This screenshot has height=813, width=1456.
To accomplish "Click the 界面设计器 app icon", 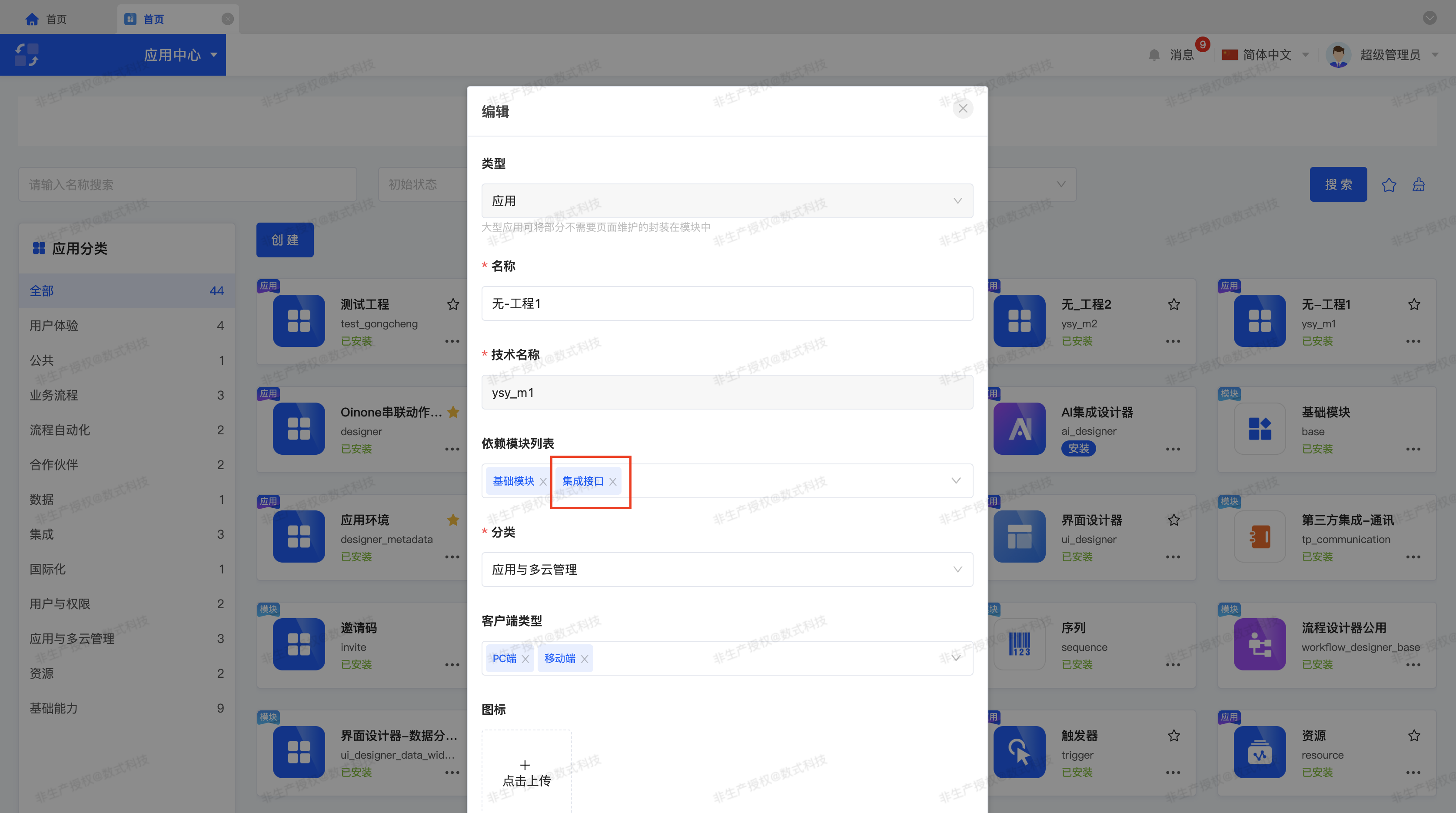I will tap(1020, 536).
